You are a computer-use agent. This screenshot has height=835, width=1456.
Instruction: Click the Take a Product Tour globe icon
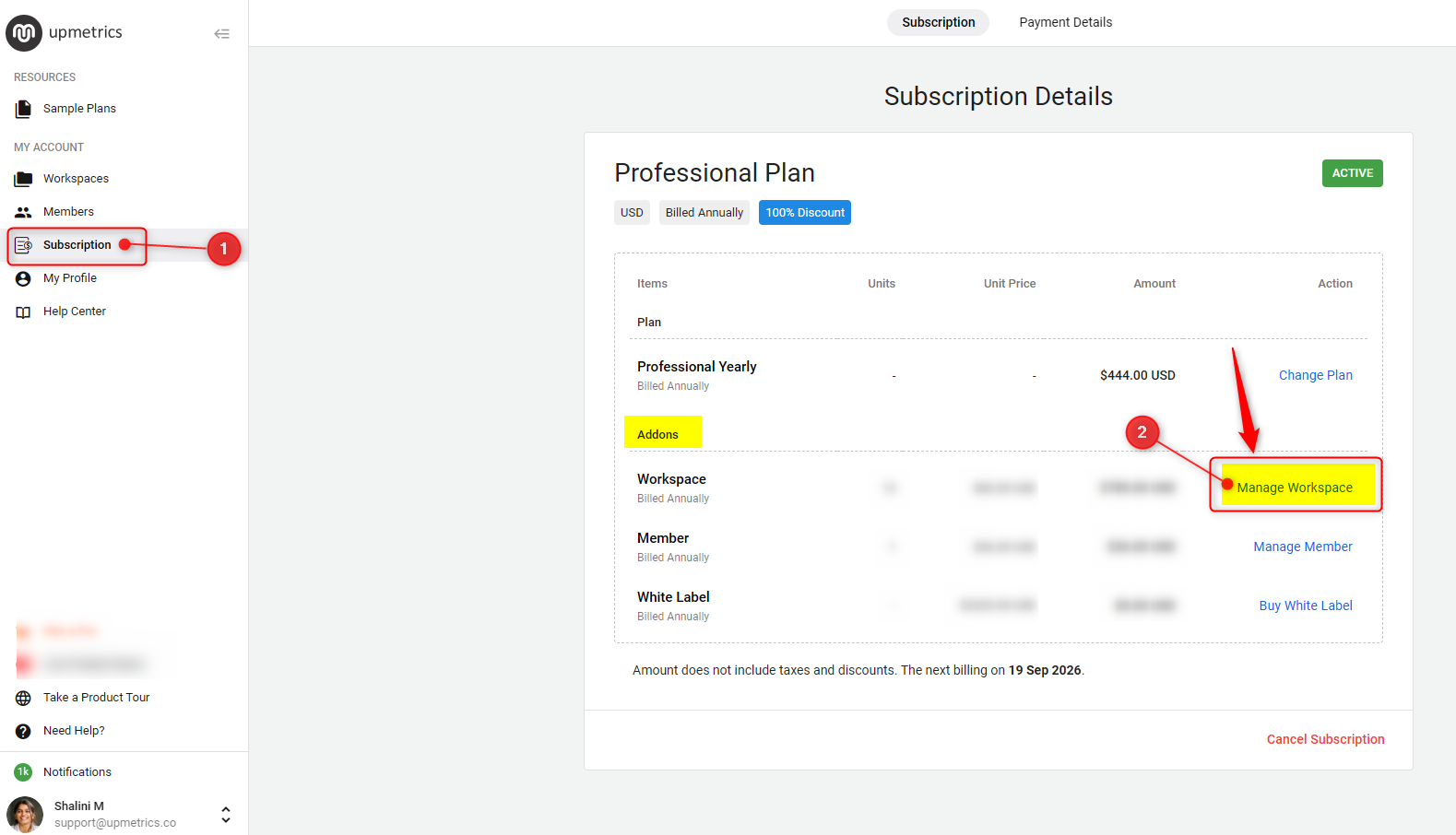point(23,698)
